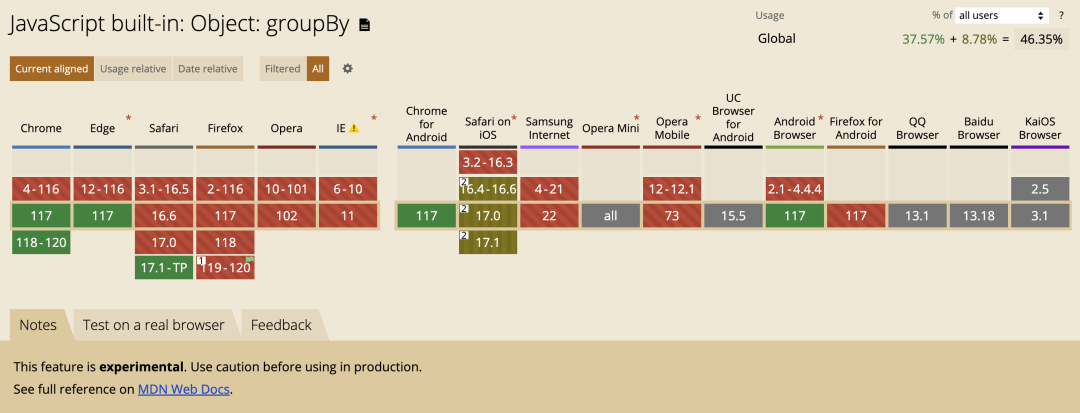Click the red asterisk next to Edge
This screenshot has width=1080, height=413.
pos(128,118)
